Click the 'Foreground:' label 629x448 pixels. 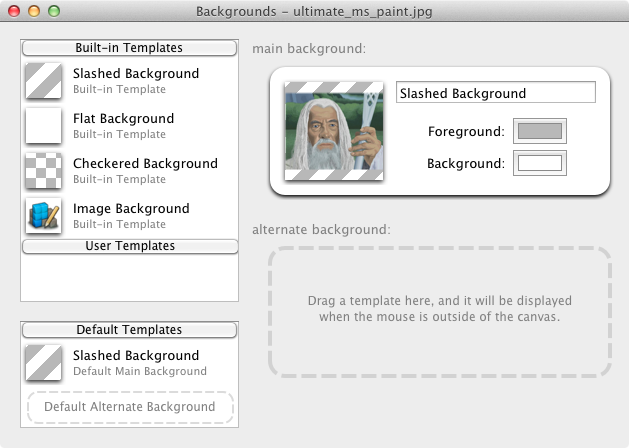(466, 132)
